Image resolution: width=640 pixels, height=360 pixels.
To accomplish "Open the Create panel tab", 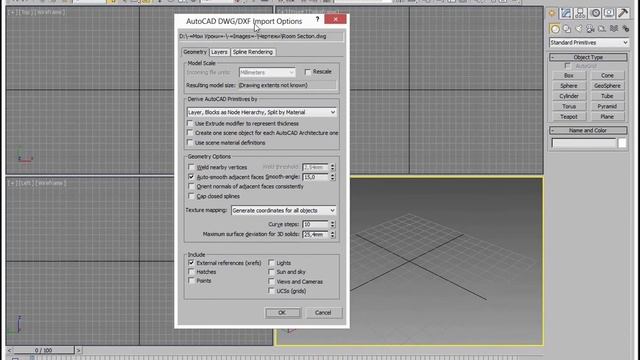I will (552, 13).
